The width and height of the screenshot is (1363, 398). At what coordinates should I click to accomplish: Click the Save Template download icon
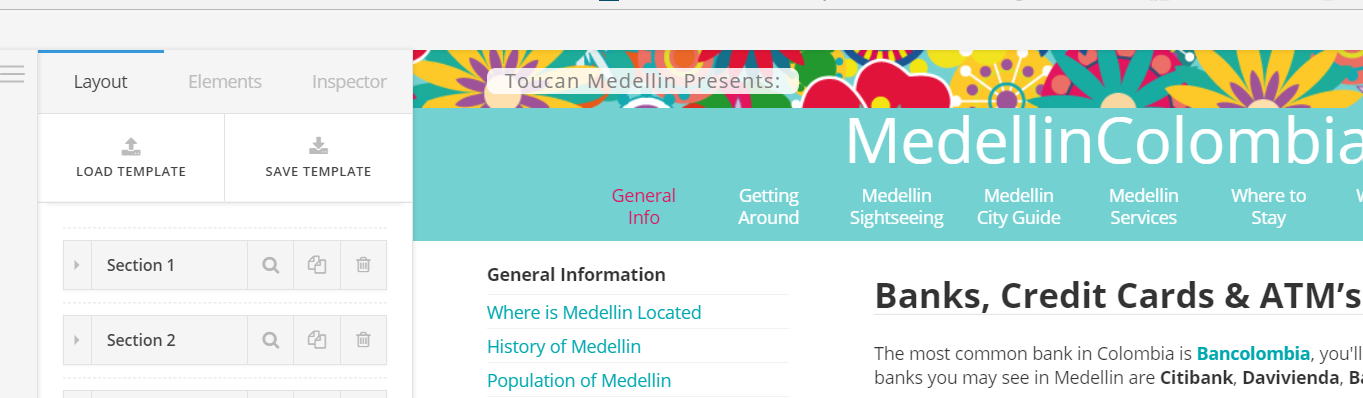(318, 147)
